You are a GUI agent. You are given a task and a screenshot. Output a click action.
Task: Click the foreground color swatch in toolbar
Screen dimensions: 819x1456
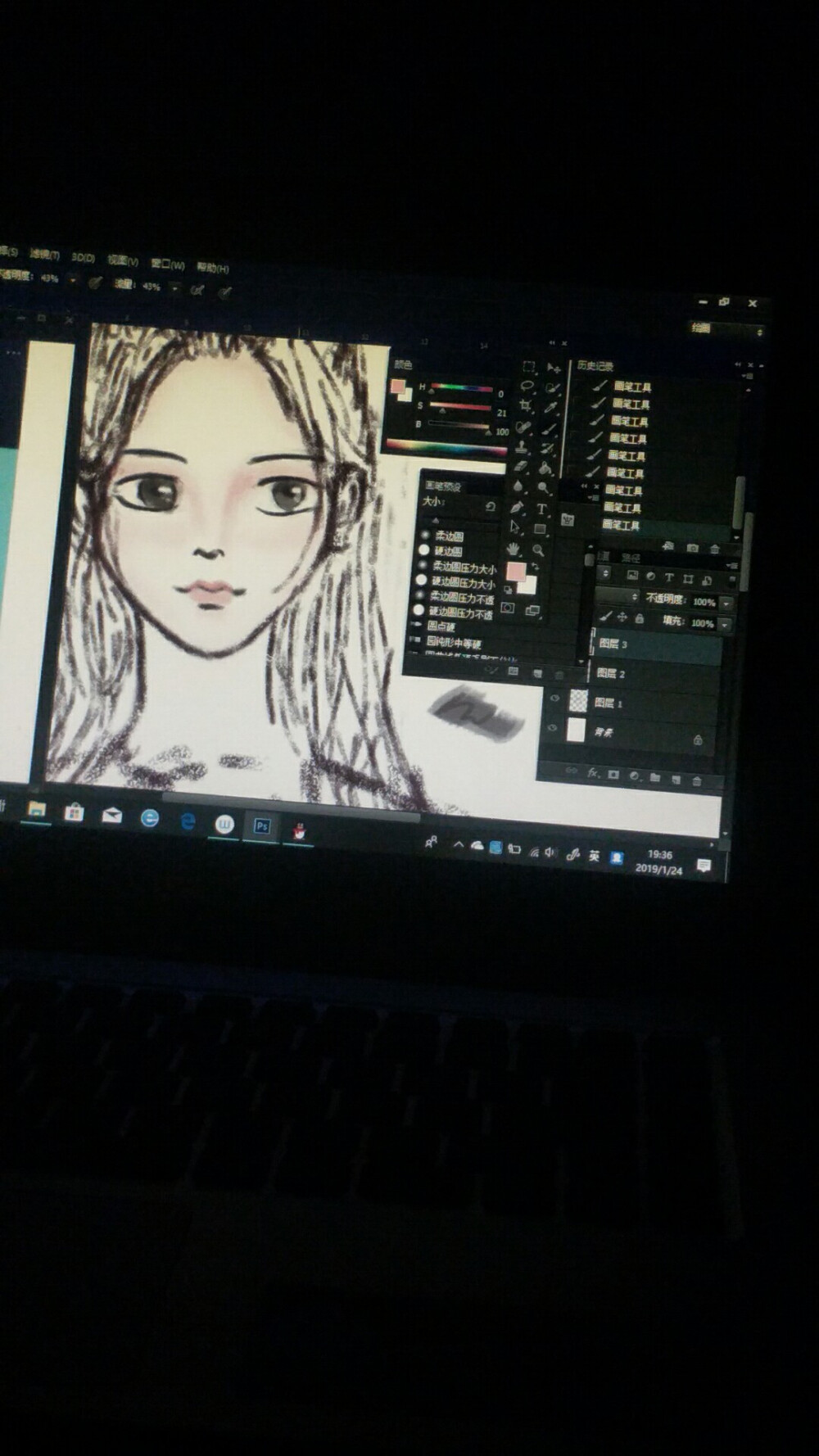[515, 571]
